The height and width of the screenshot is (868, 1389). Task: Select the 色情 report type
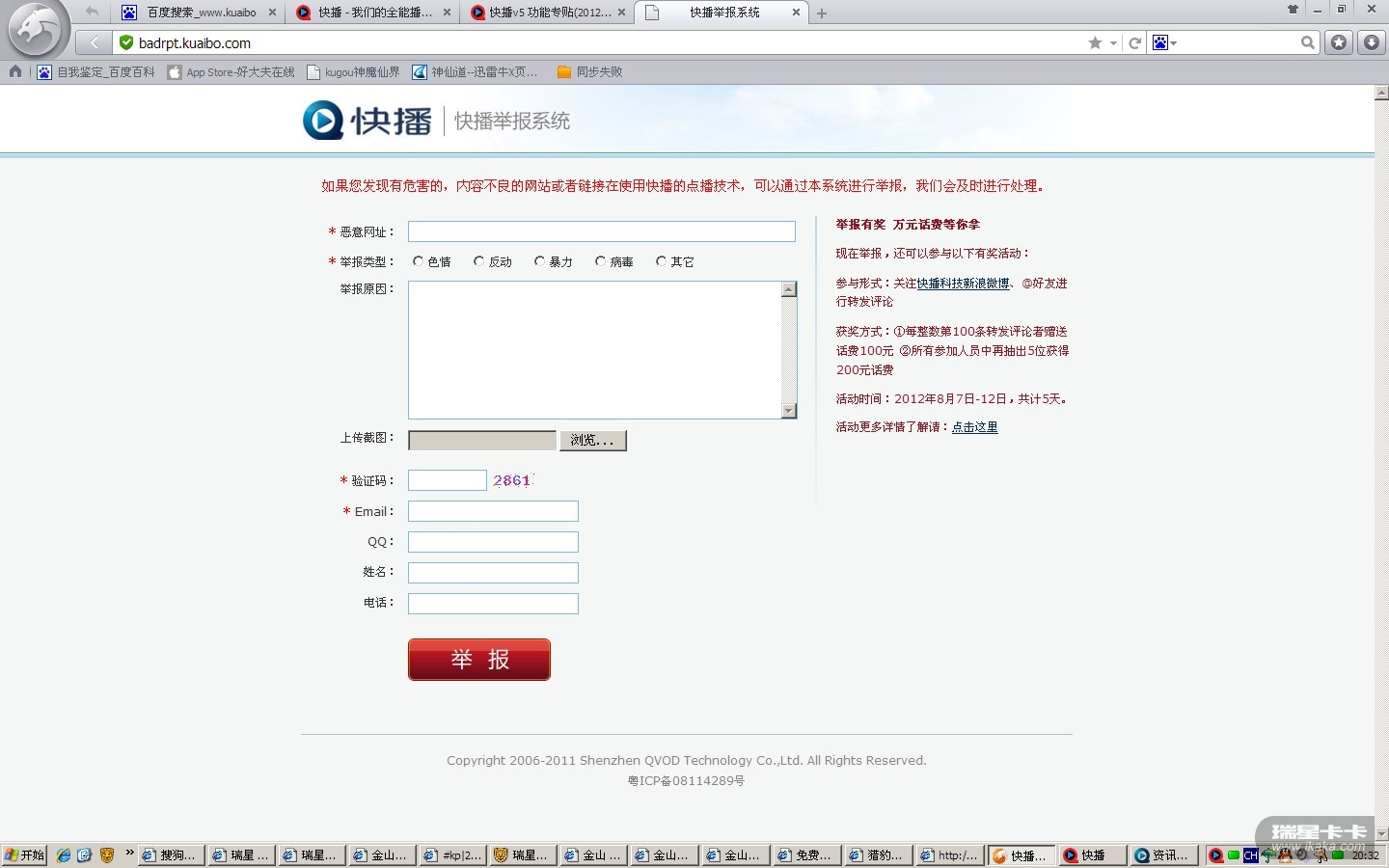click(x=418, y=261)
